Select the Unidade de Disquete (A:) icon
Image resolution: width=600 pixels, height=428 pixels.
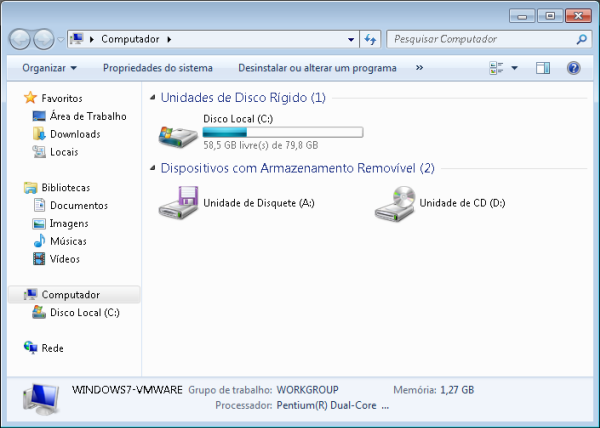(x=178, y=203)
